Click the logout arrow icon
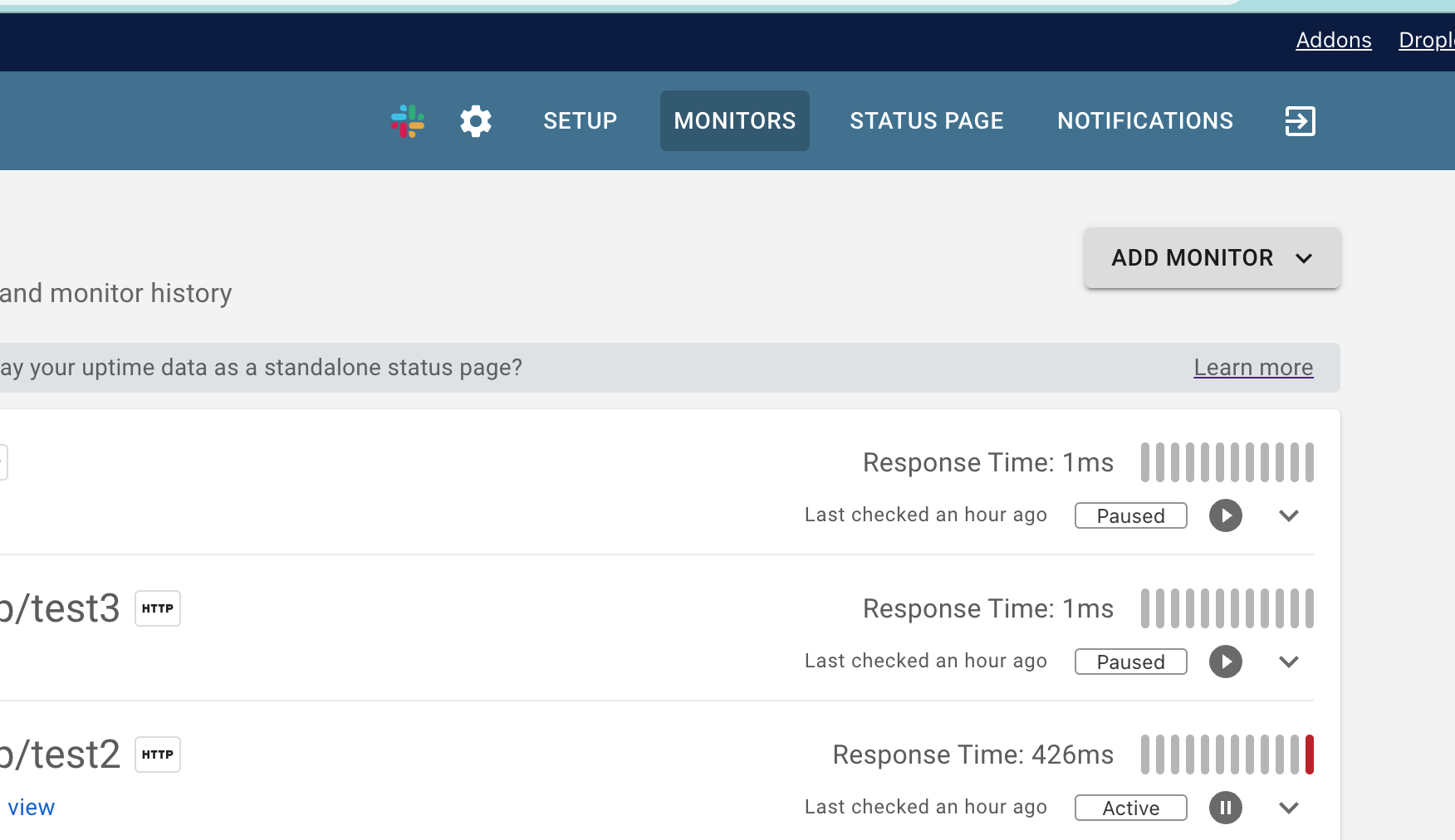1455x840 pixels. point(1300,120)
